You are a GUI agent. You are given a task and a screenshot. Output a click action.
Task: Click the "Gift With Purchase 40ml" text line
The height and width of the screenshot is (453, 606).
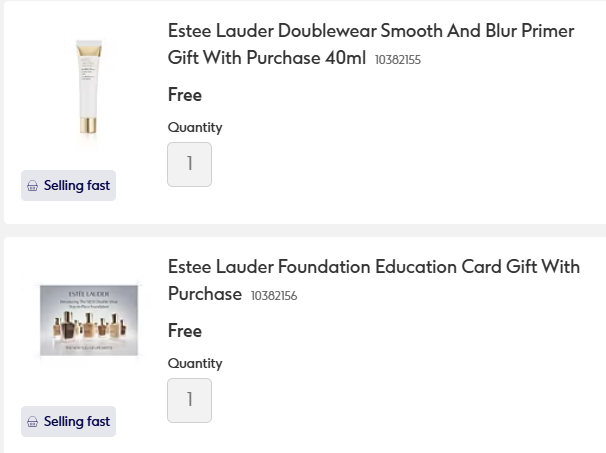[x=267, y=58]
